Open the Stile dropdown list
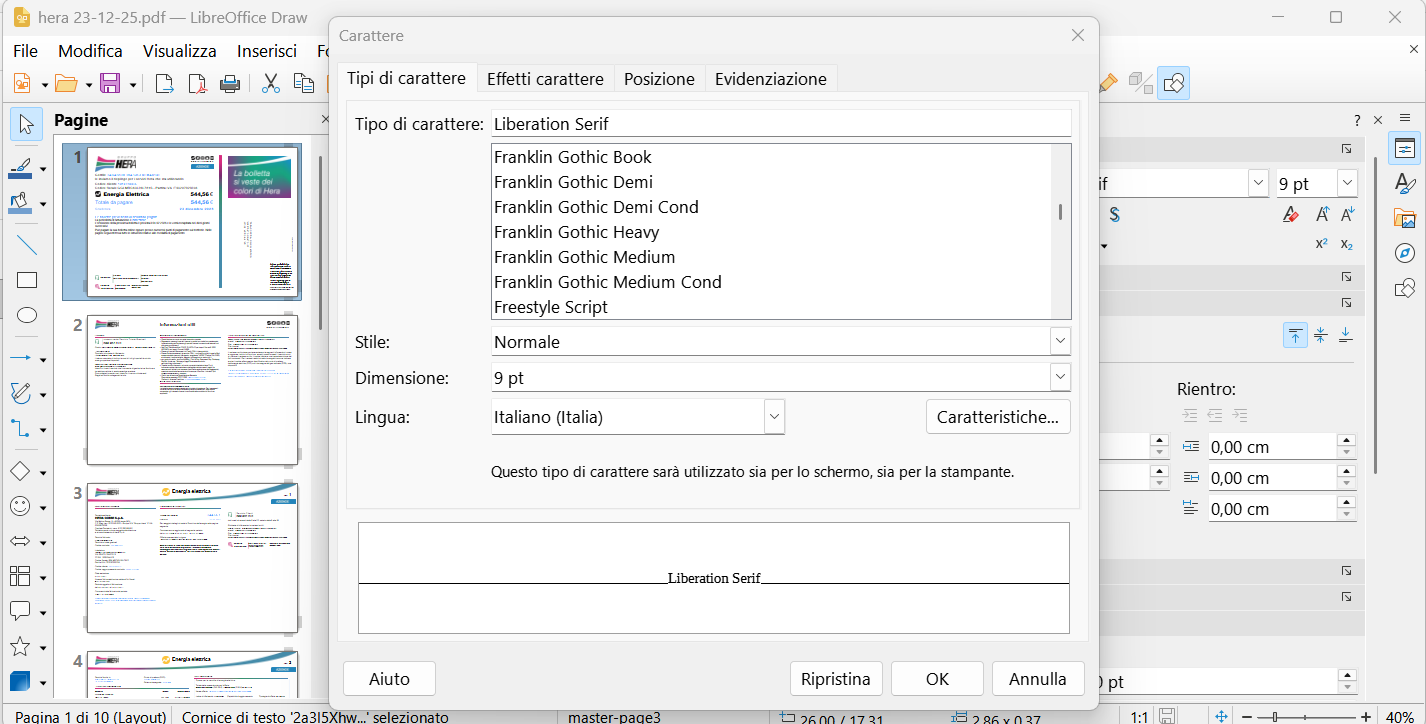This screenshot has width=1426, height=724. (1060, 342)
